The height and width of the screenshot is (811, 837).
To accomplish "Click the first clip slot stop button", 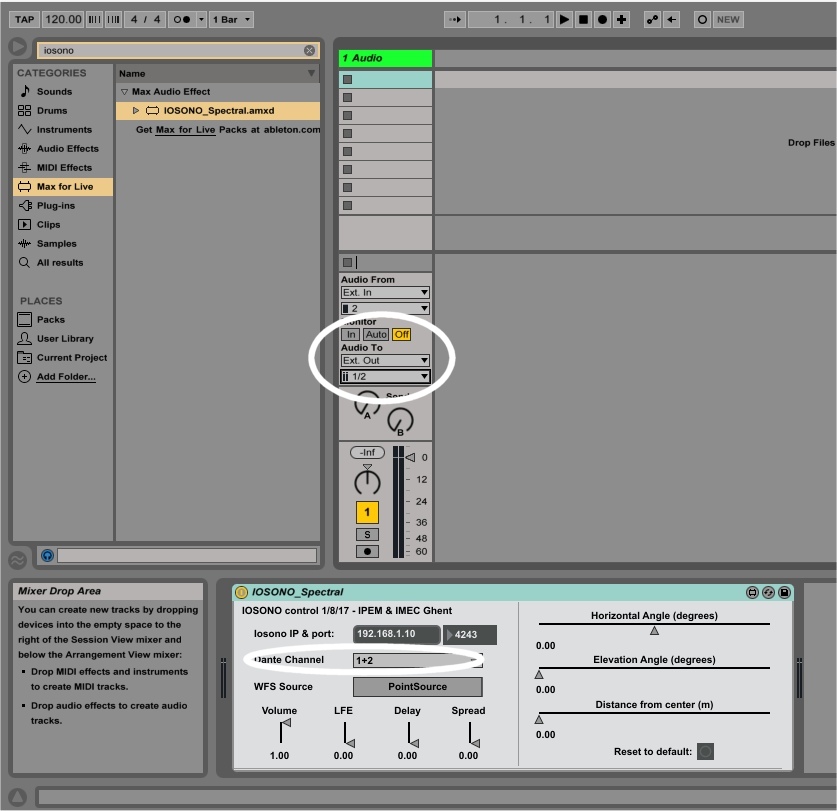I will [x=348, y=80].
